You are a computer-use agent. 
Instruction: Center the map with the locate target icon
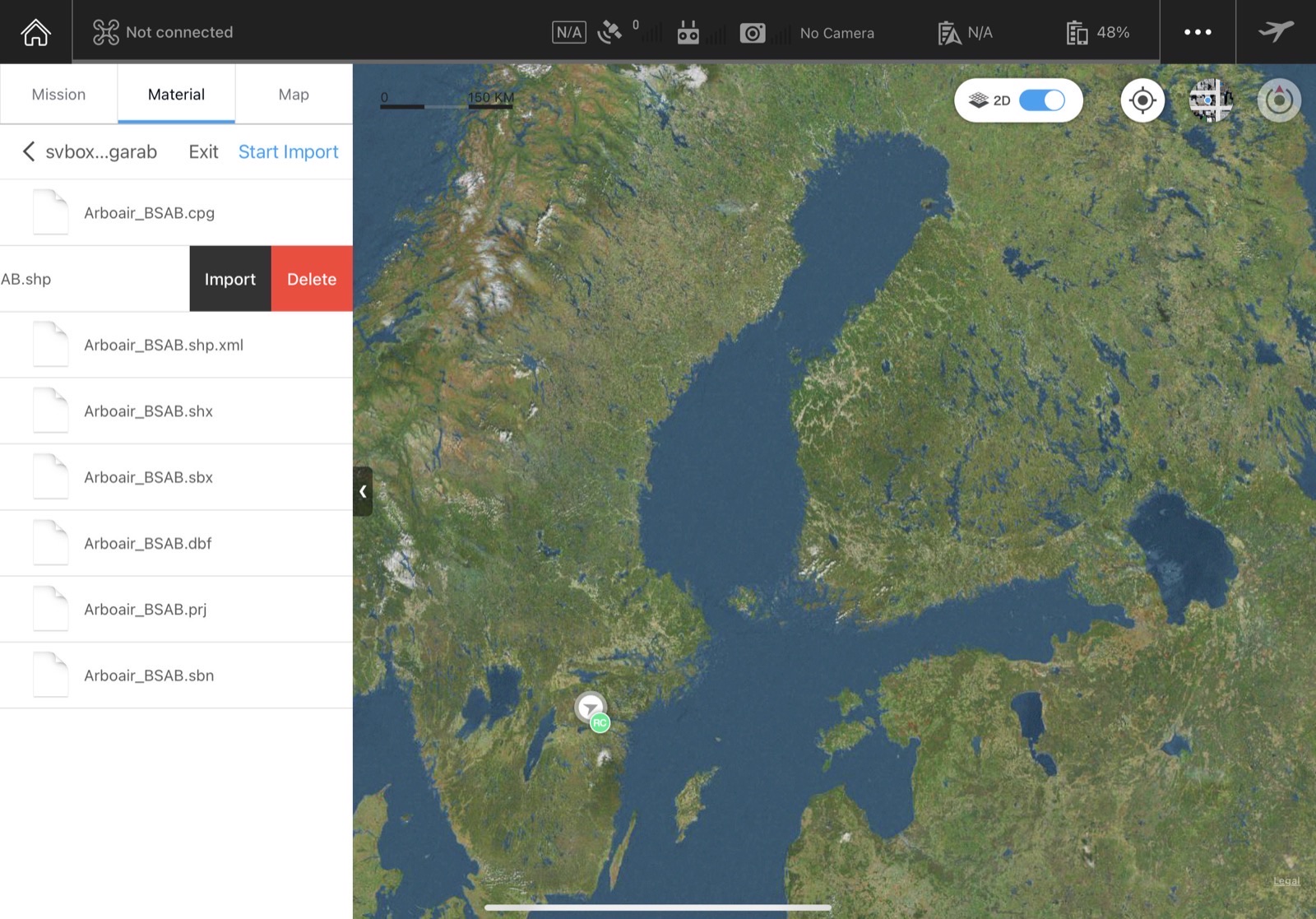[1142, 100]
